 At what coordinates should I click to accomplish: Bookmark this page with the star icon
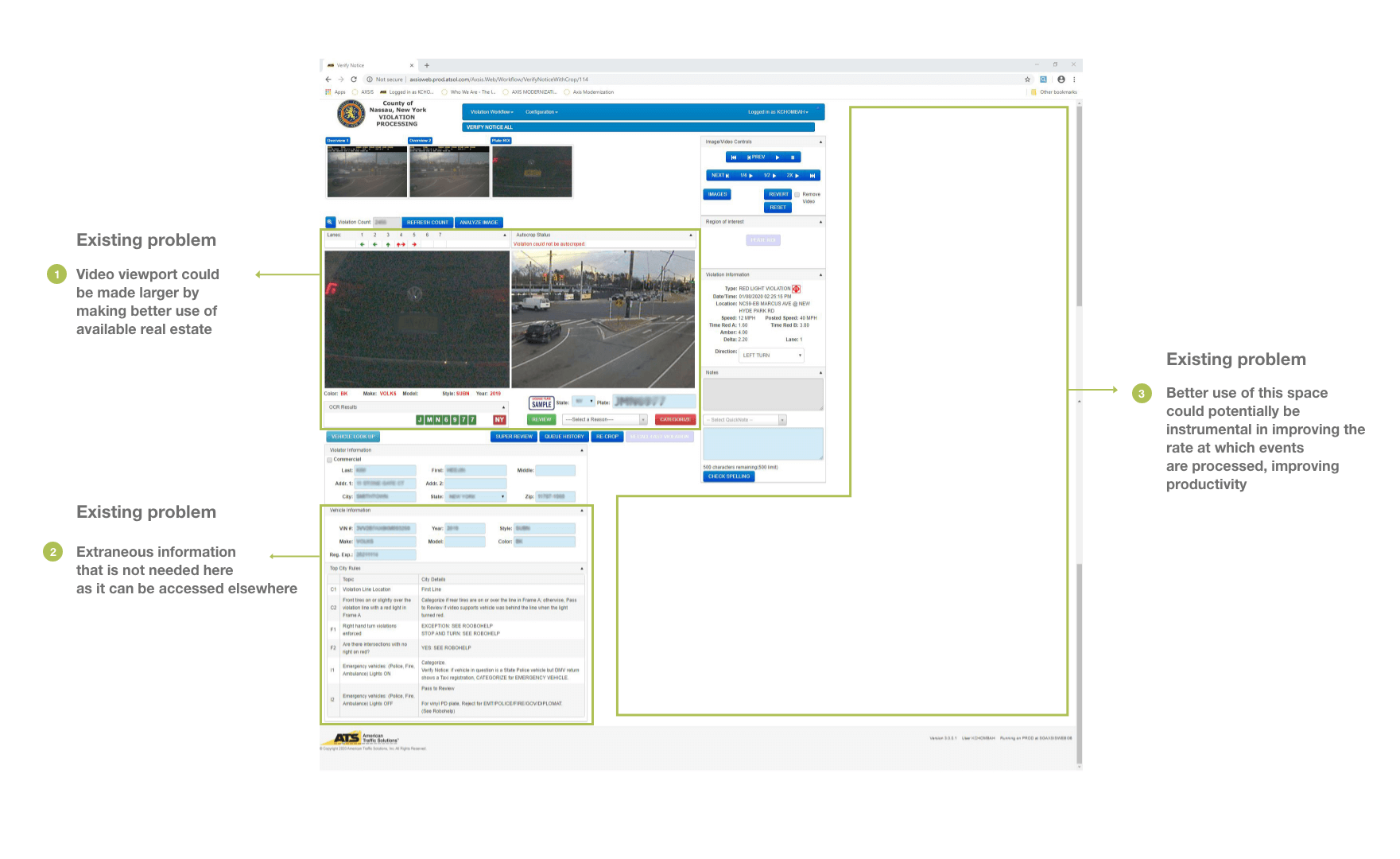1027,80
